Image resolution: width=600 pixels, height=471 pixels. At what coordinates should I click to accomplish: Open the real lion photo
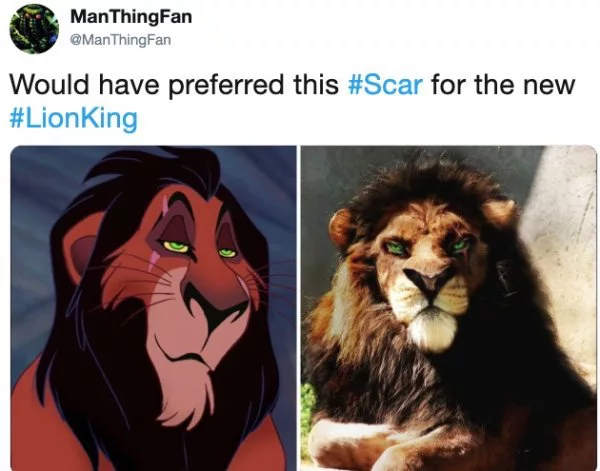(449, 308)
